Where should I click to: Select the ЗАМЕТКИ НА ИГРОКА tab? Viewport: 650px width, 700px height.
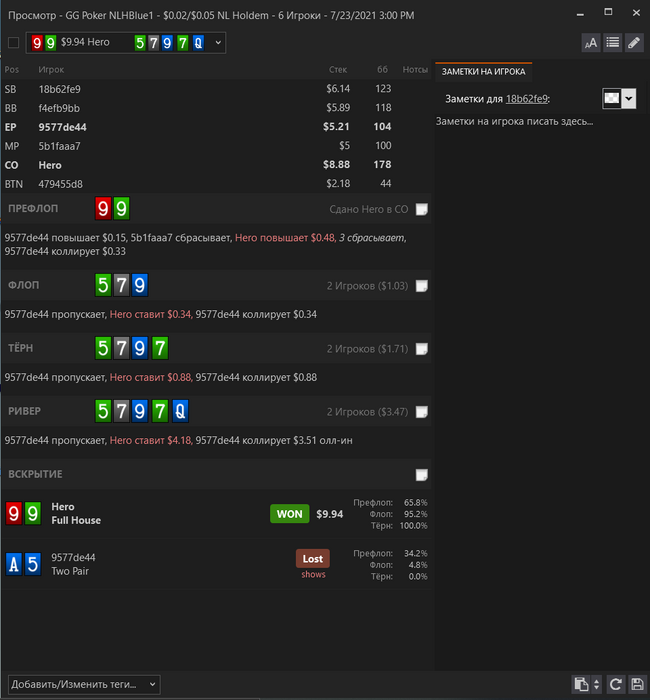click(x=483, y=72)
